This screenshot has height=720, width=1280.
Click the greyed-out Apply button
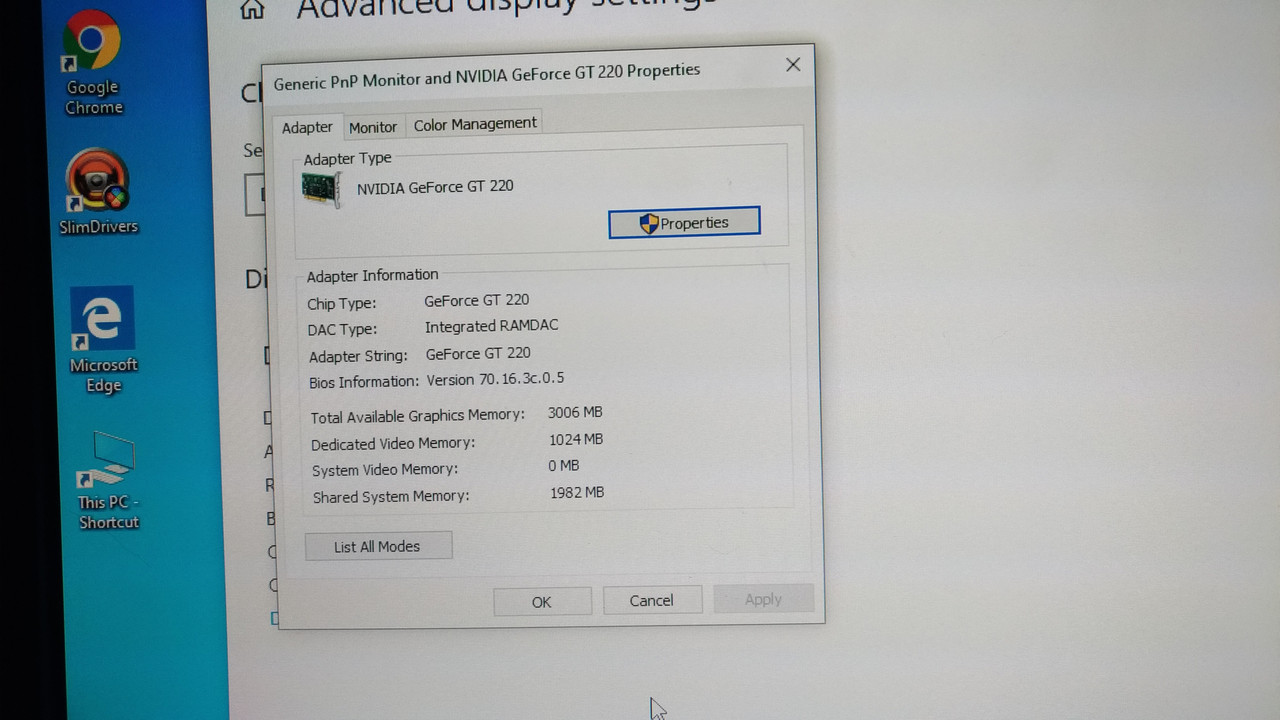(763, 599)
